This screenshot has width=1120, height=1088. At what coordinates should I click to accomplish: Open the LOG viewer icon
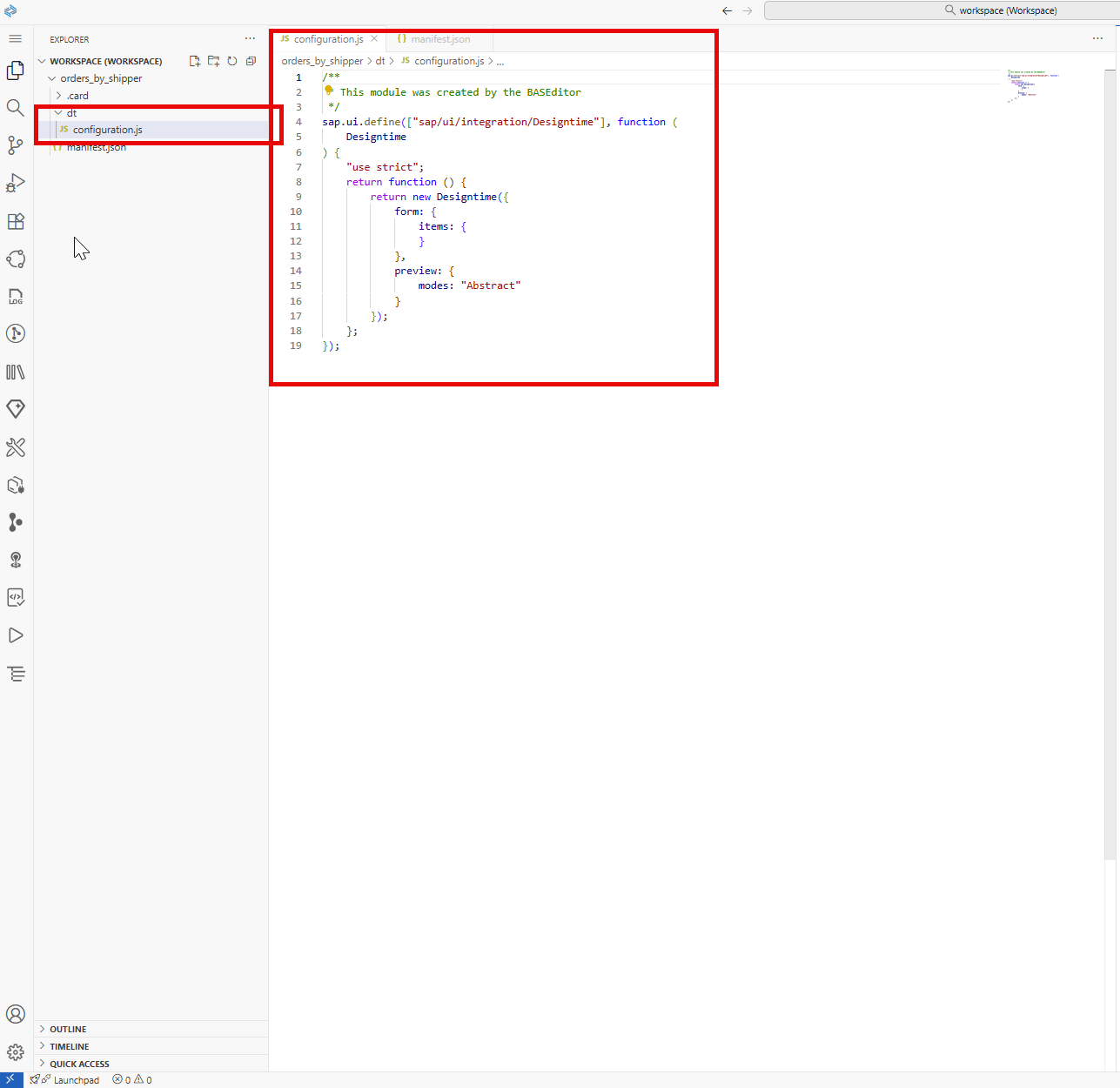(16, 297)
